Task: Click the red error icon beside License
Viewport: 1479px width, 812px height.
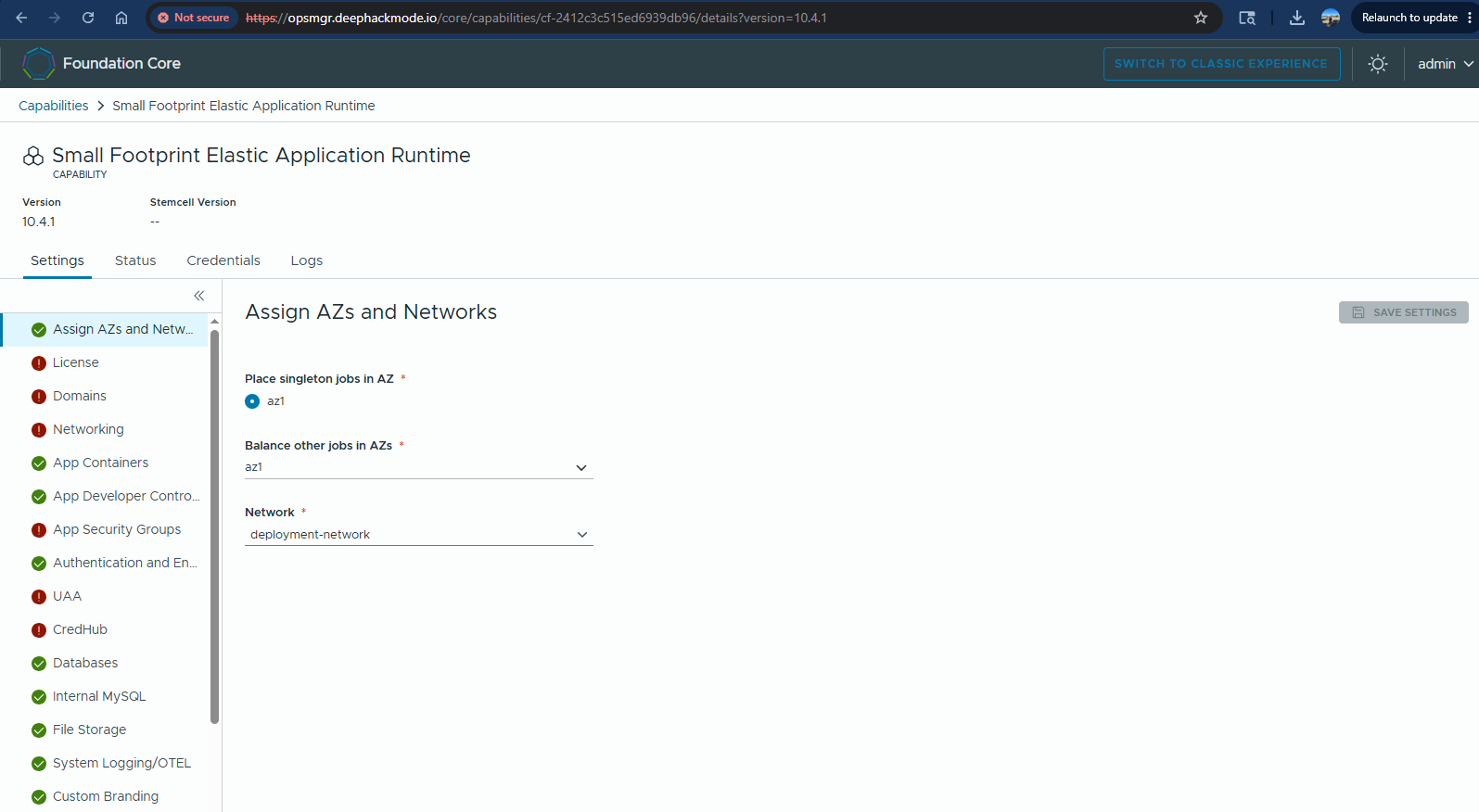Action: (39, 363)
